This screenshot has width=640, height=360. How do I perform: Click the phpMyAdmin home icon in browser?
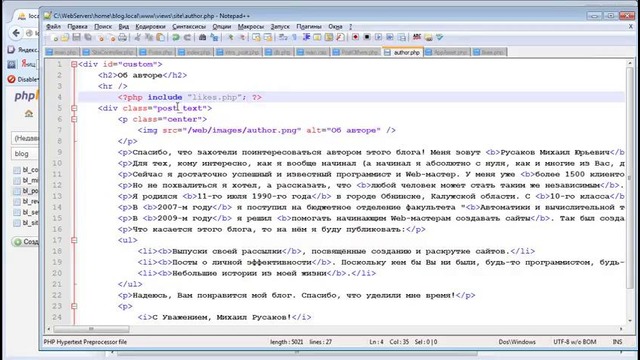[x=29, y=113]
